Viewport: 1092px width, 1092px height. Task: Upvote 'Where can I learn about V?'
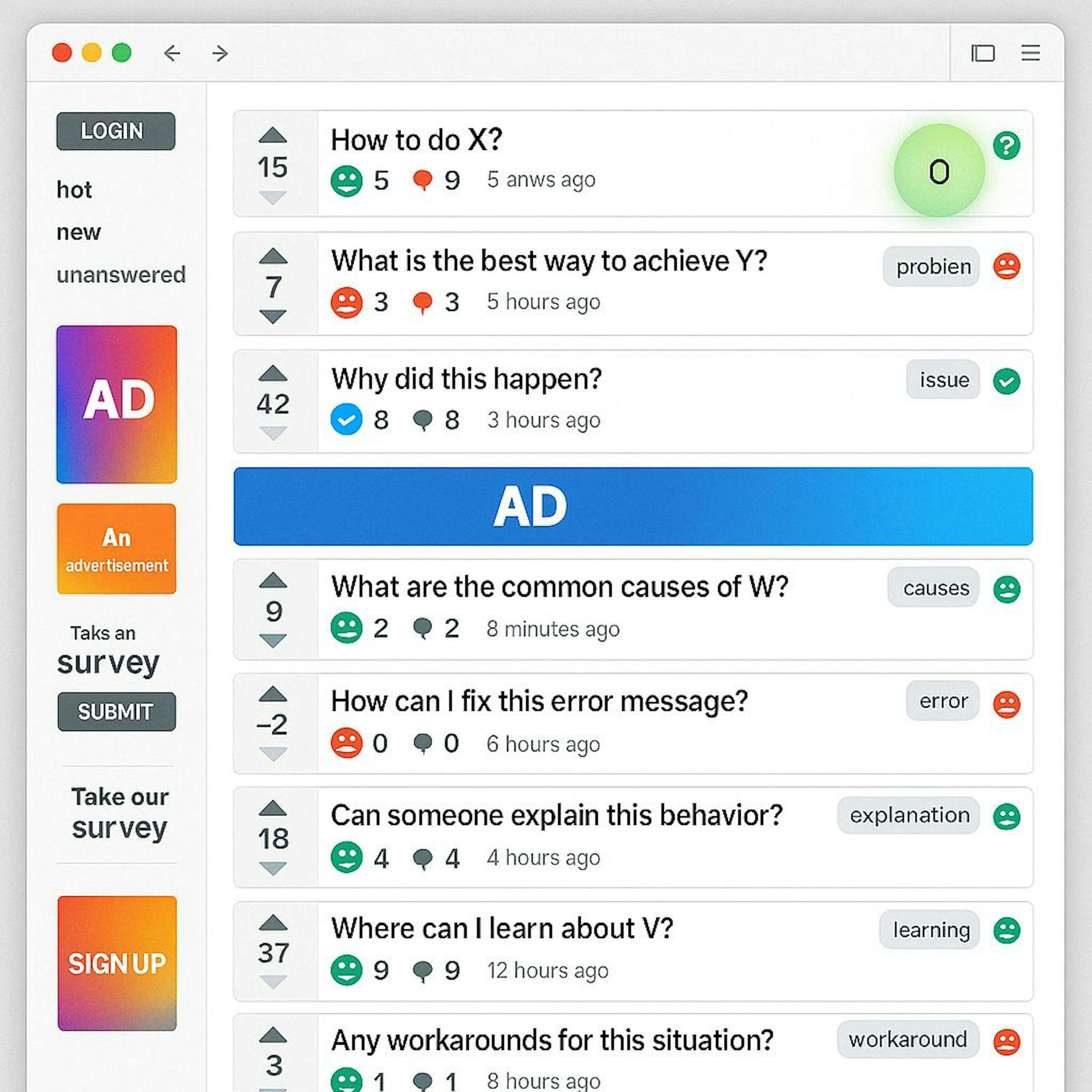pos(272,923)
